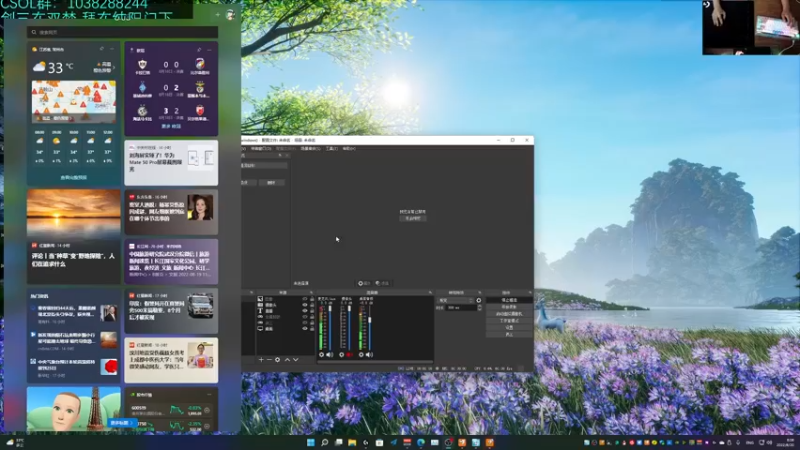Toggle lock of image source row

coord(312,299)
